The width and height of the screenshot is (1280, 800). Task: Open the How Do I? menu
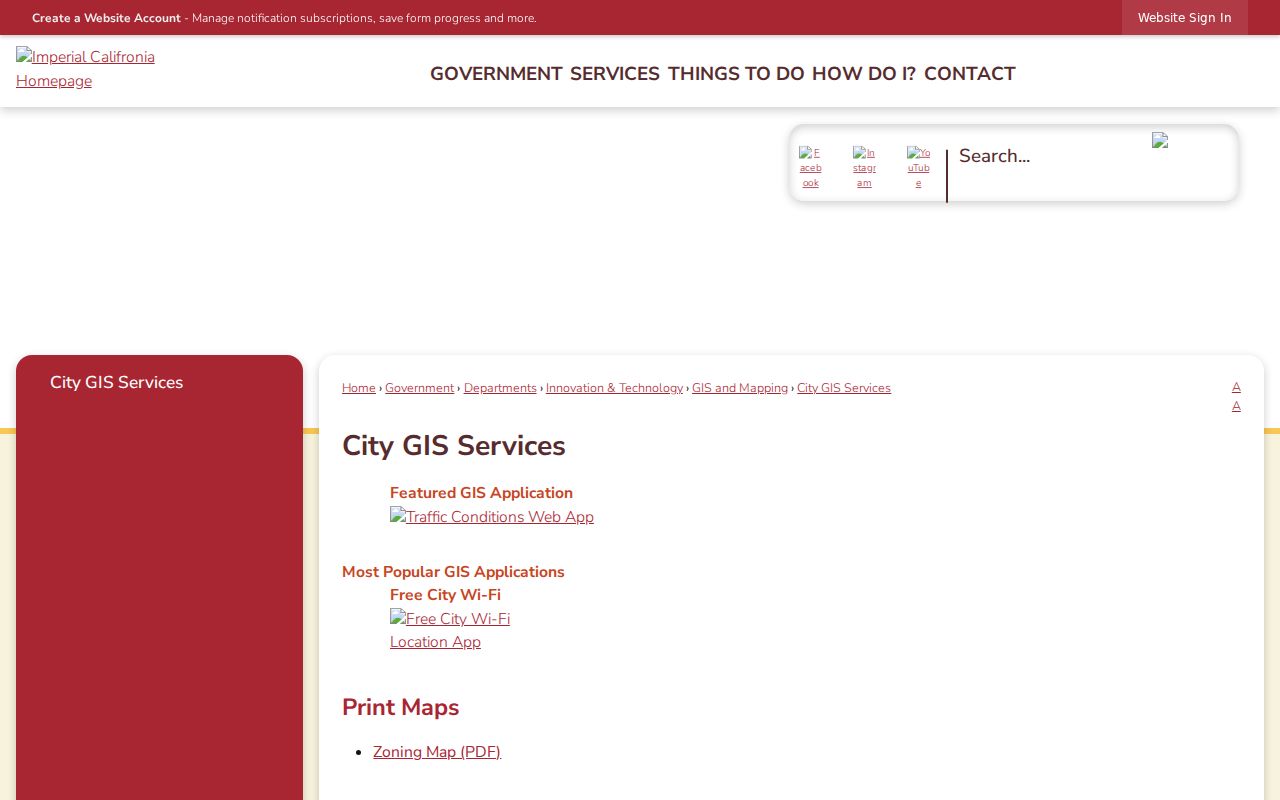(x=864, y=74)
